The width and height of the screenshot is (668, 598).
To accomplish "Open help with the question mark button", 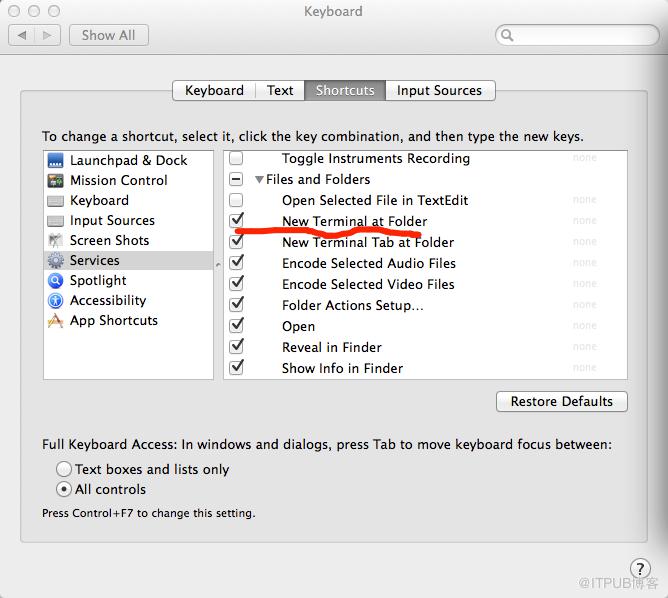I will point(640,568).
